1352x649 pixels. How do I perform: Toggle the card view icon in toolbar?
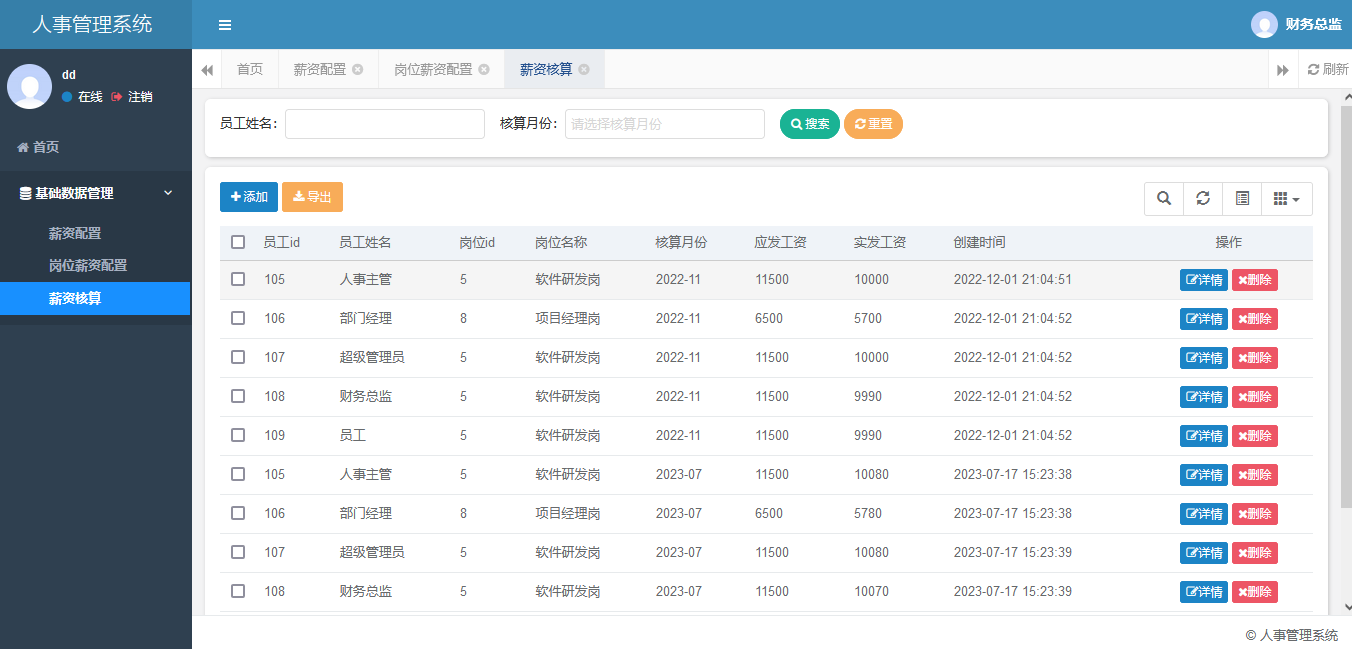coord(1242,199)
